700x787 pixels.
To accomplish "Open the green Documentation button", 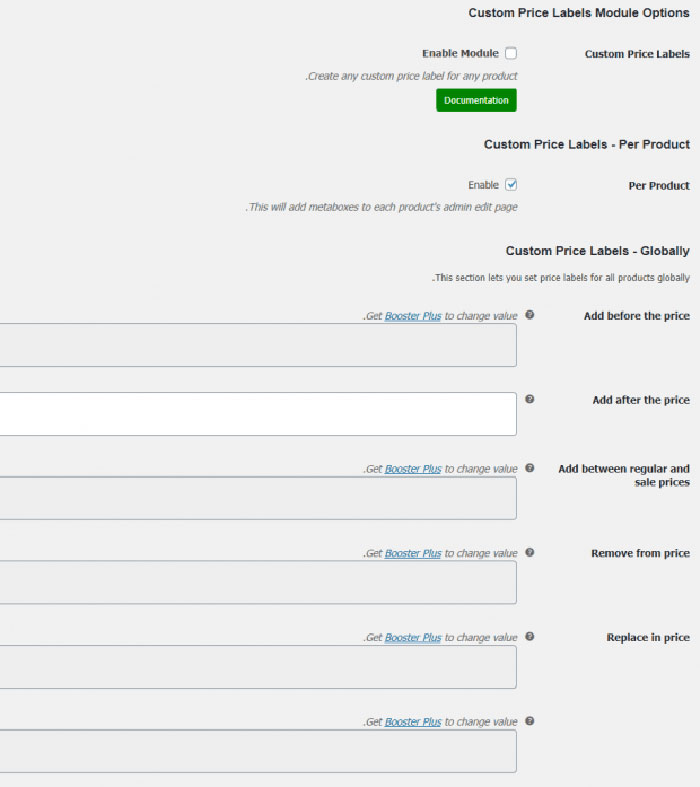I will (476, 100).
